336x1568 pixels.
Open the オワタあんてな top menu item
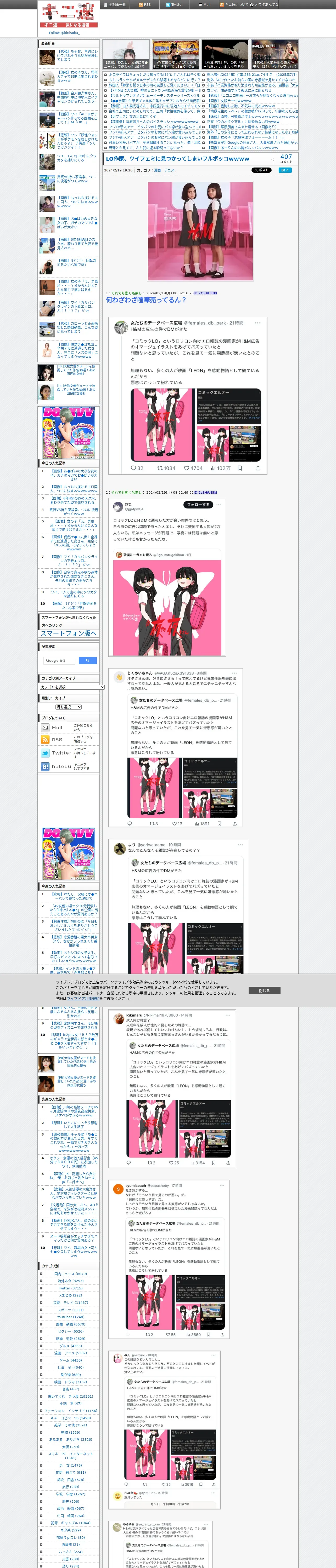tap(265, 4)
